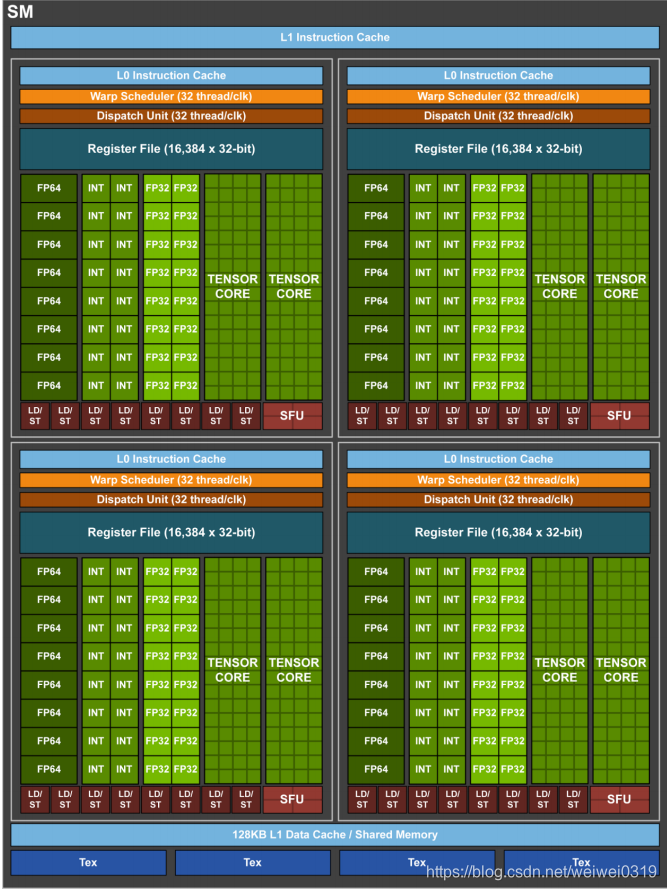Pick Dispatch Unit in top-left partition
The height and width of the screenshot is (891, 667).
pos(171,116)
